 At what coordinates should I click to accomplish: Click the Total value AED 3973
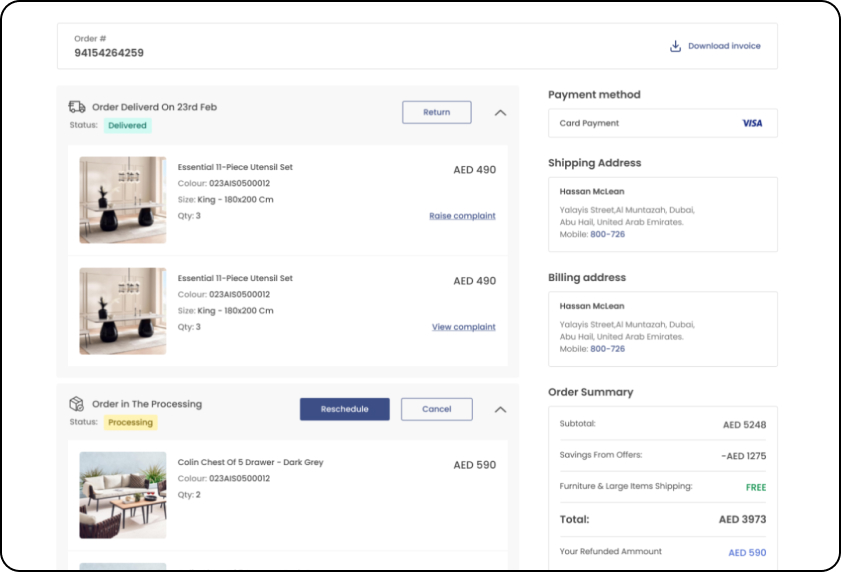pyautogui.click(x=742, y=519)
